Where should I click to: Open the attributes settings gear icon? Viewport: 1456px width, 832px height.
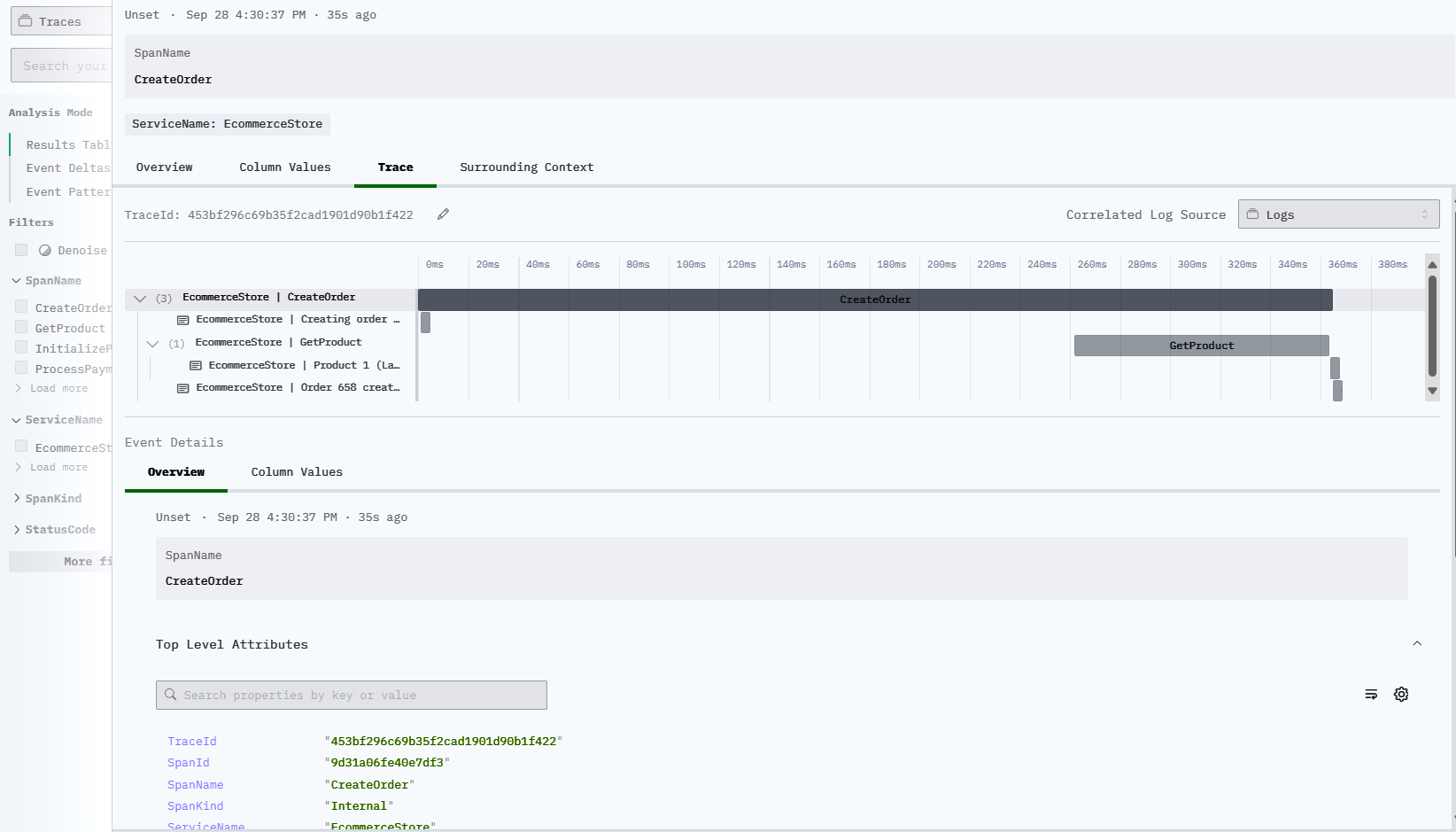[1401, 695]
